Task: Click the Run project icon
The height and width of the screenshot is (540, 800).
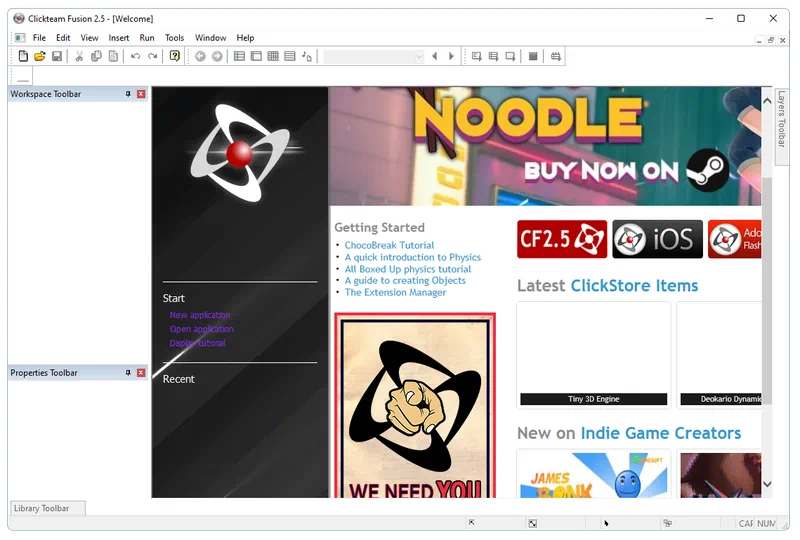Action: pos(477,56)
